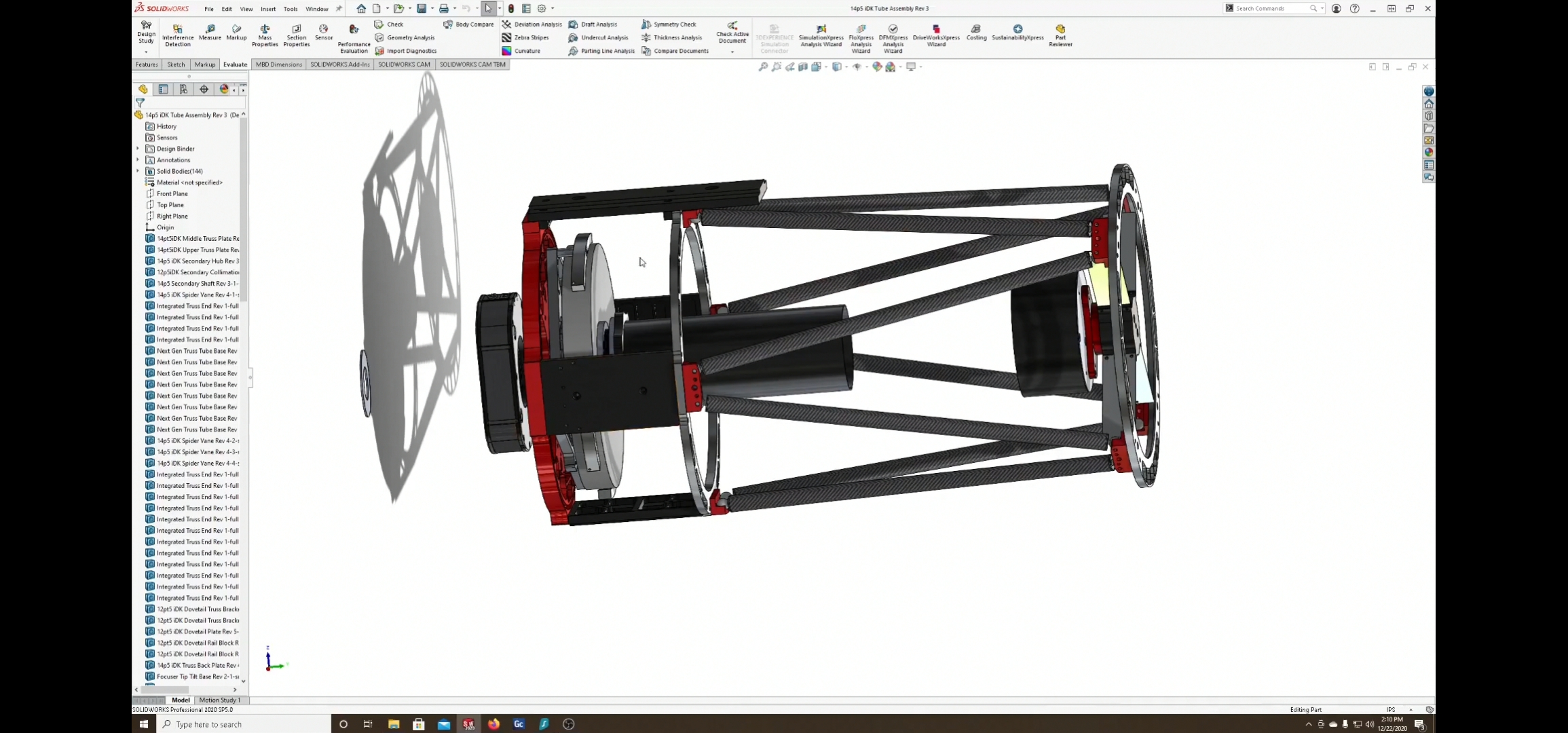Open the Insert menu
The width and height of the screenshot is (1568, 733).
pyautogui.click(x=268, y=9)
